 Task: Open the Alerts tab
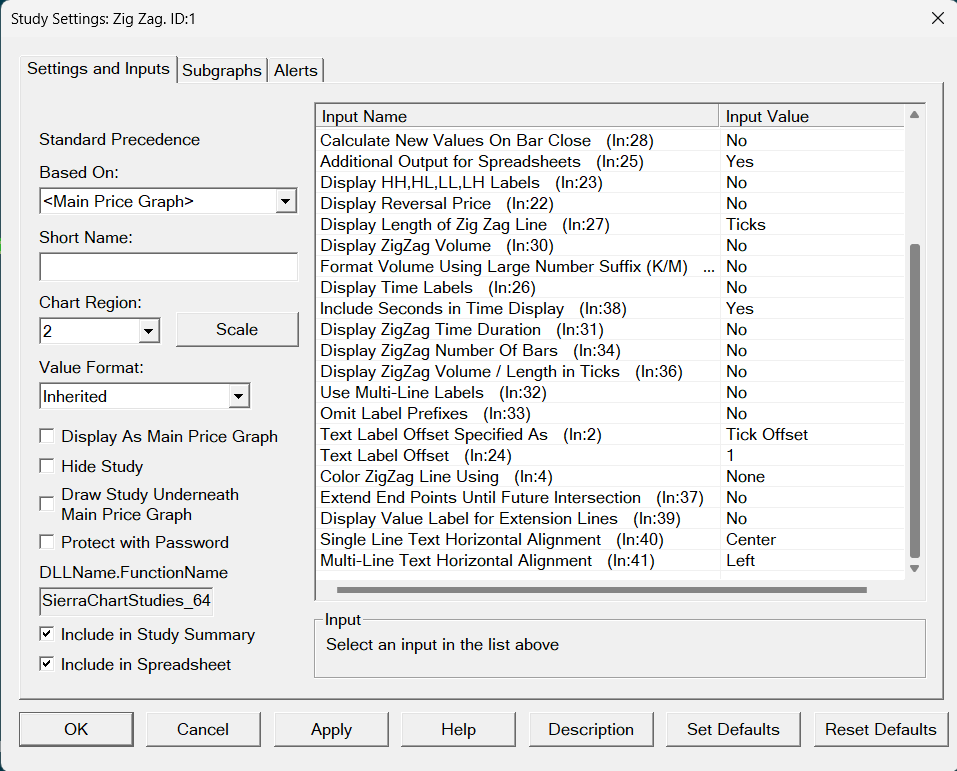296,70
